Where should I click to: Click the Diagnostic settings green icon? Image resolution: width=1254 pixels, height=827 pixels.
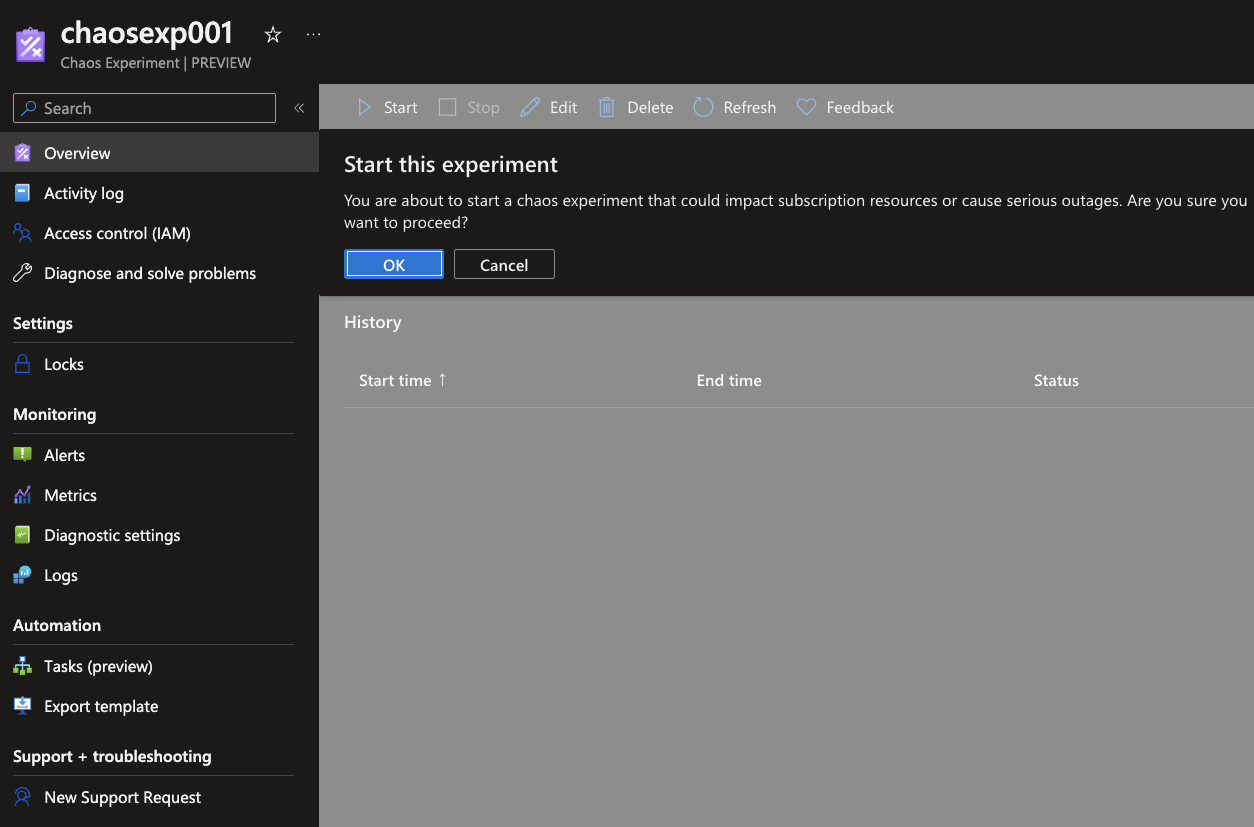point(22,535)
